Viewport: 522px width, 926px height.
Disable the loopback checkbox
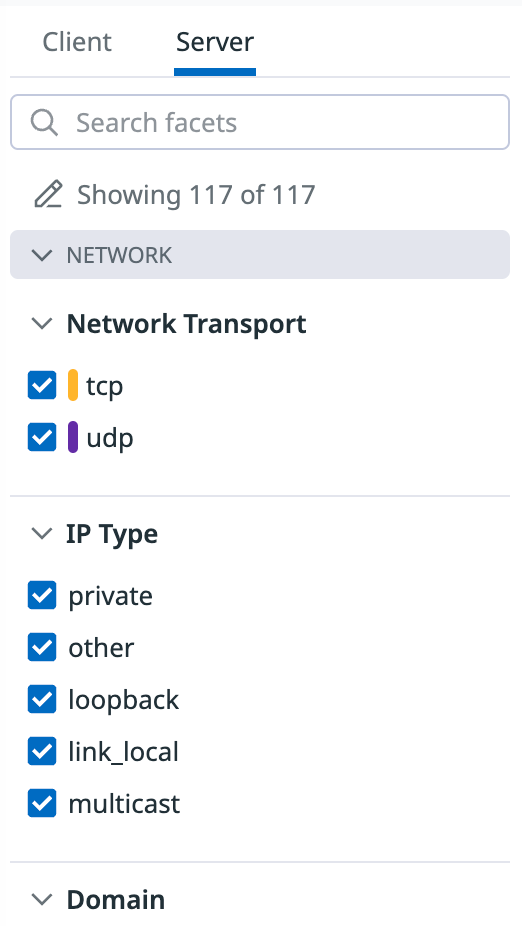click(42, 699)
